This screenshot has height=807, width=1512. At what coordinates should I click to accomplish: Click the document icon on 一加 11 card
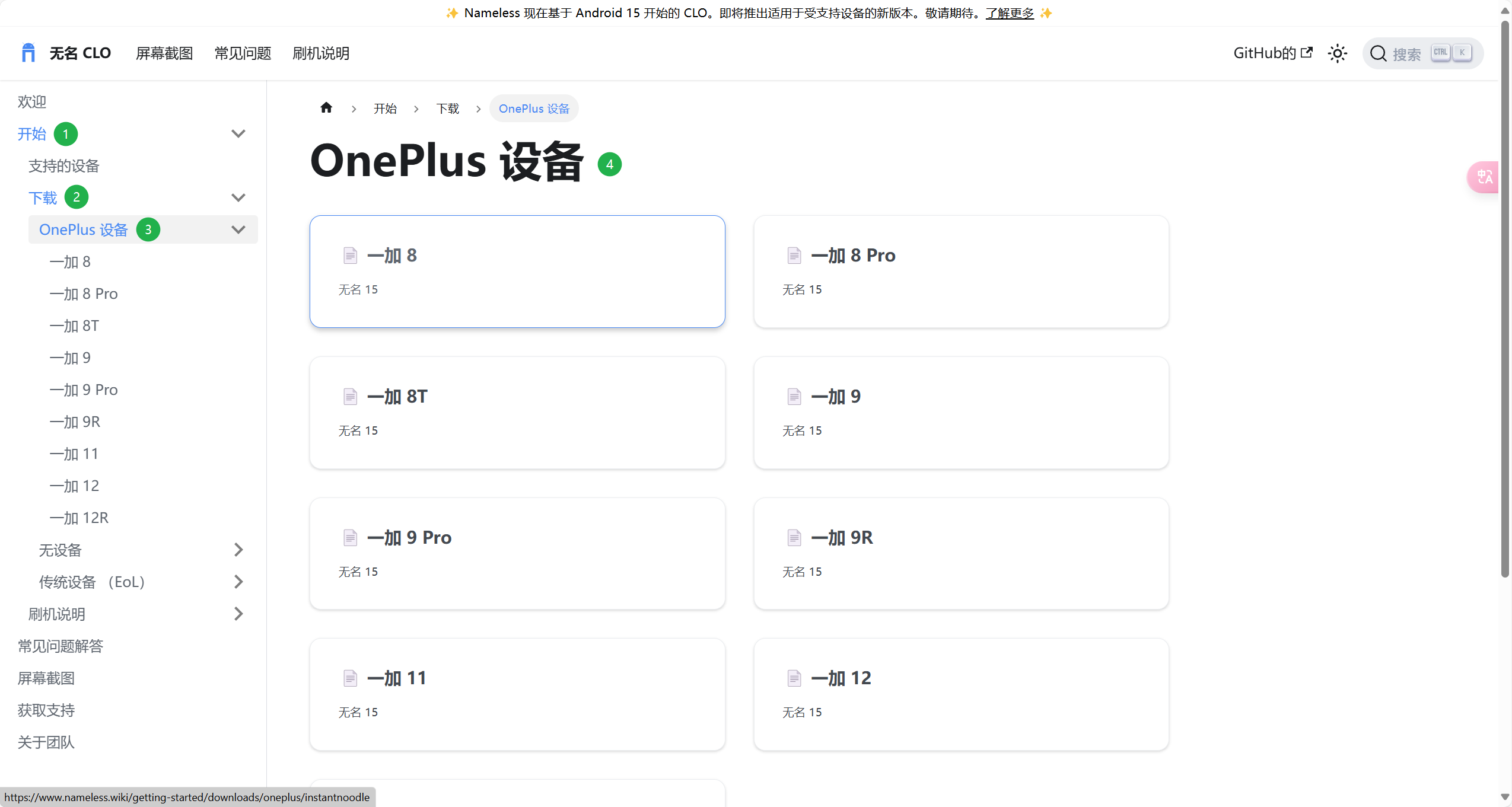click(x=350, y=678)
